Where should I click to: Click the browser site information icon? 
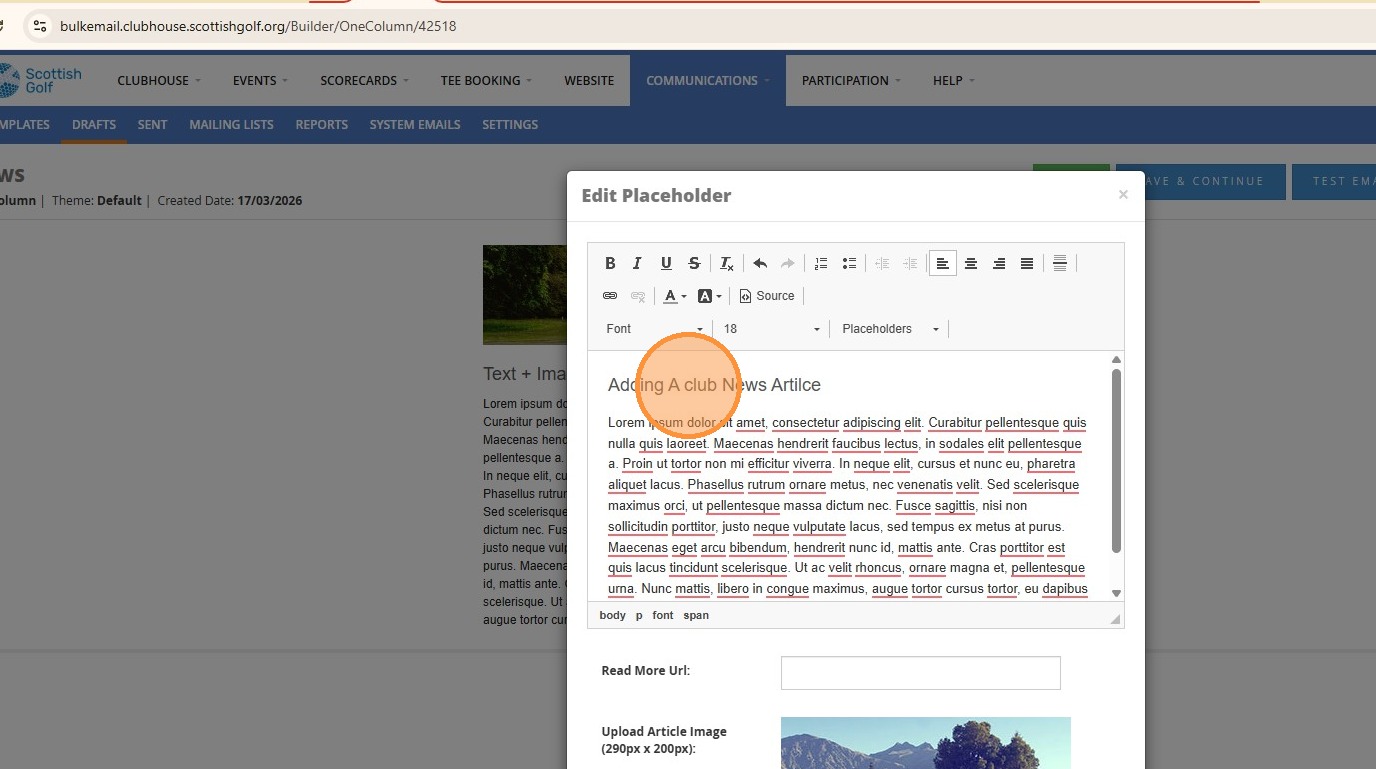coord(40,26)
